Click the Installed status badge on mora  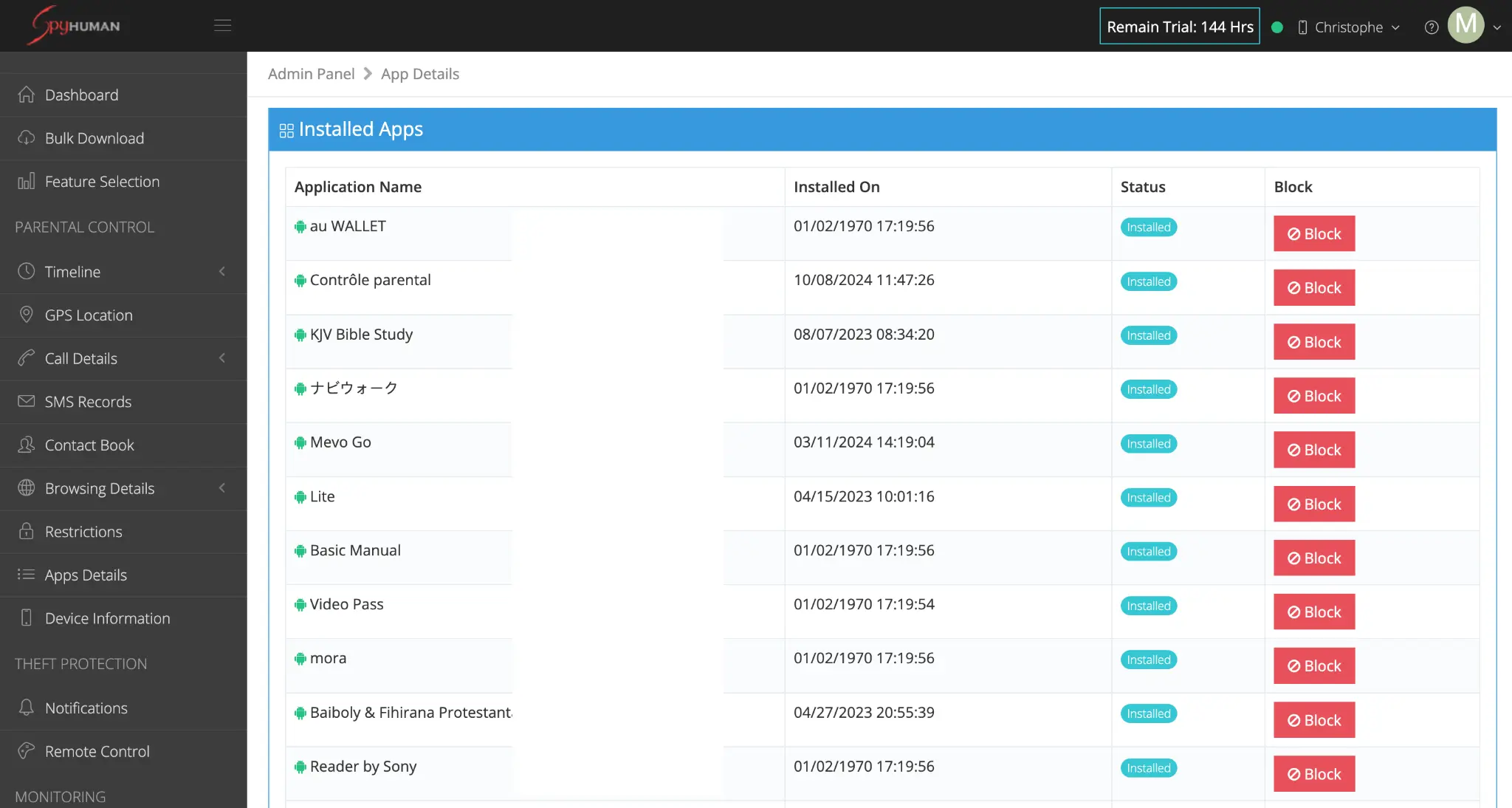click(x=1148, y=659)
